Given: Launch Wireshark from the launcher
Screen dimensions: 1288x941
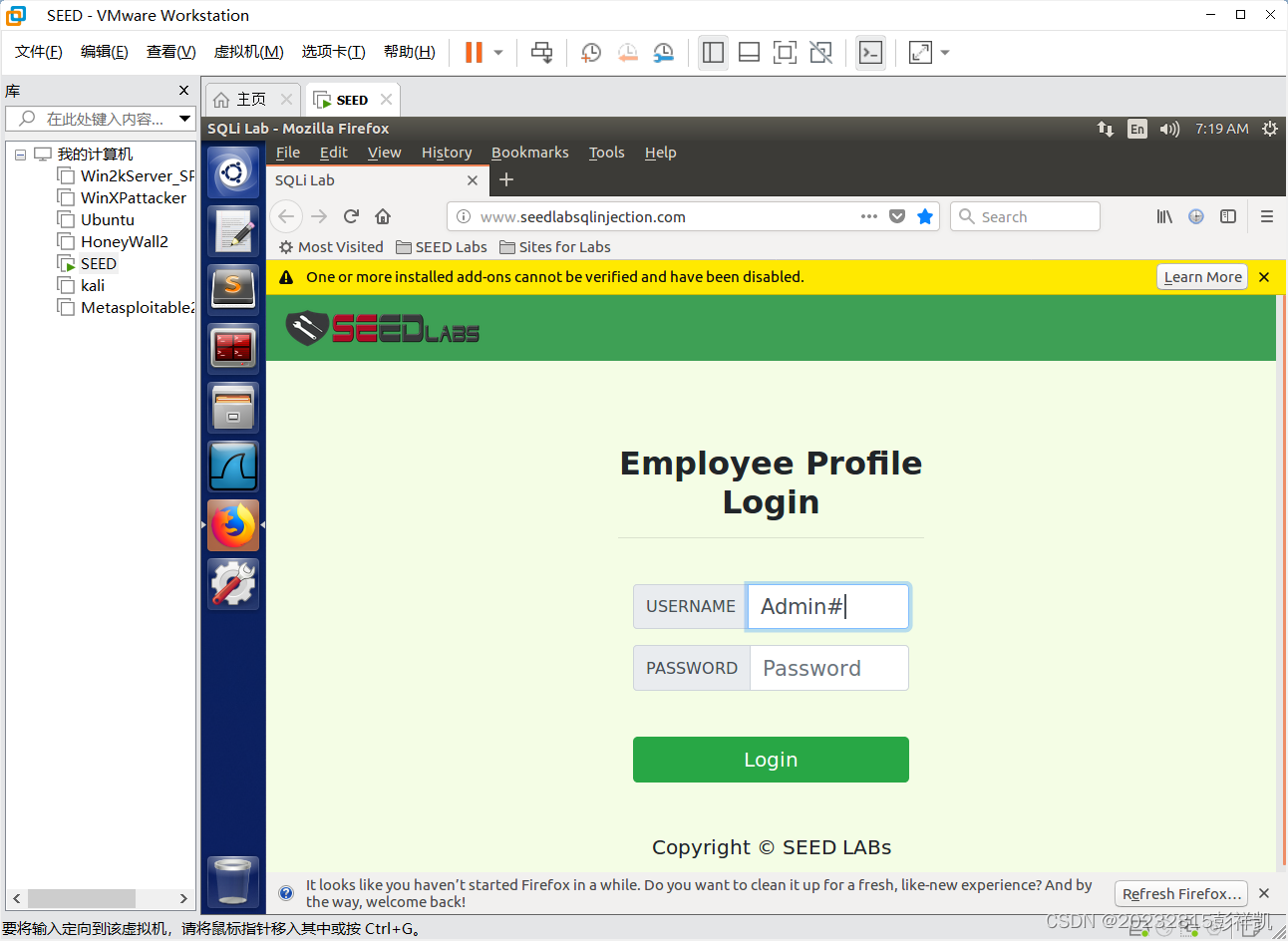Looking at the screenshot, I should click(233, 467).
